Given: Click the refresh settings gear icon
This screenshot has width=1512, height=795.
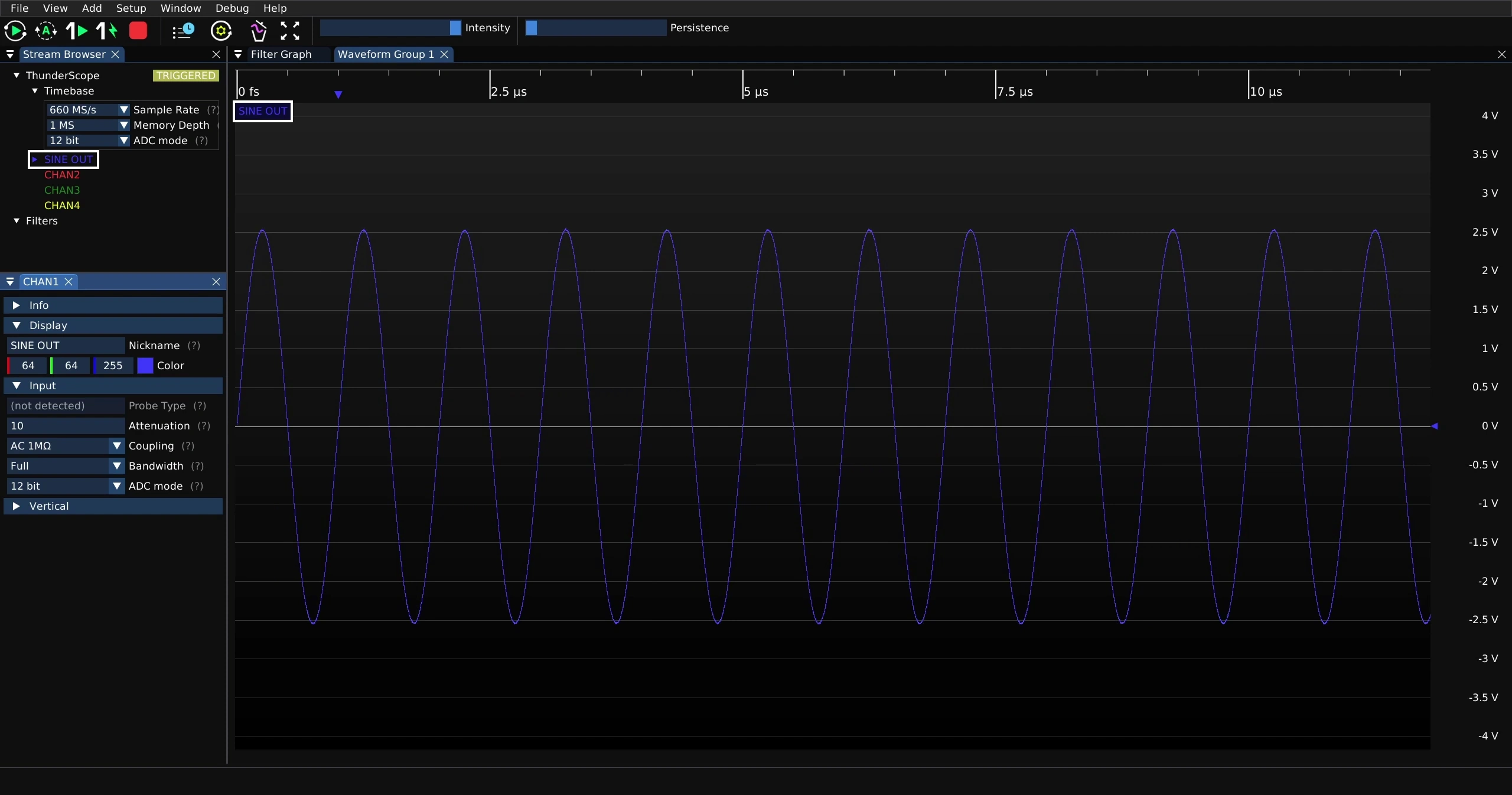Looking at the screenshot, I should 221,31.
